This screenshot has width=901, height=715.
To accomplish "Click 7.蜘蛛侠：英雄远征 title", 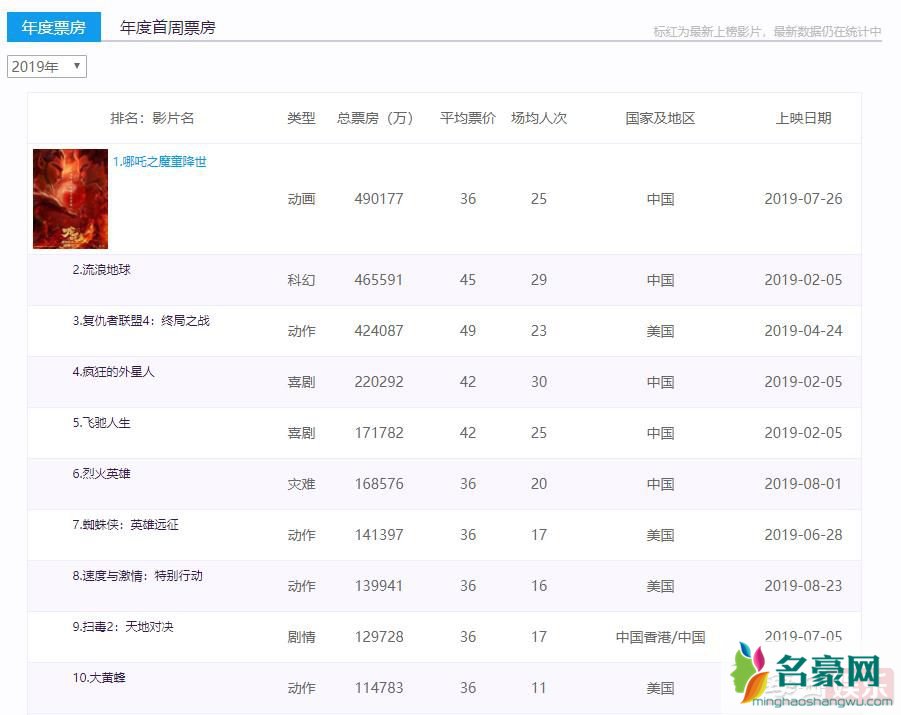I will tap(125, 525).
